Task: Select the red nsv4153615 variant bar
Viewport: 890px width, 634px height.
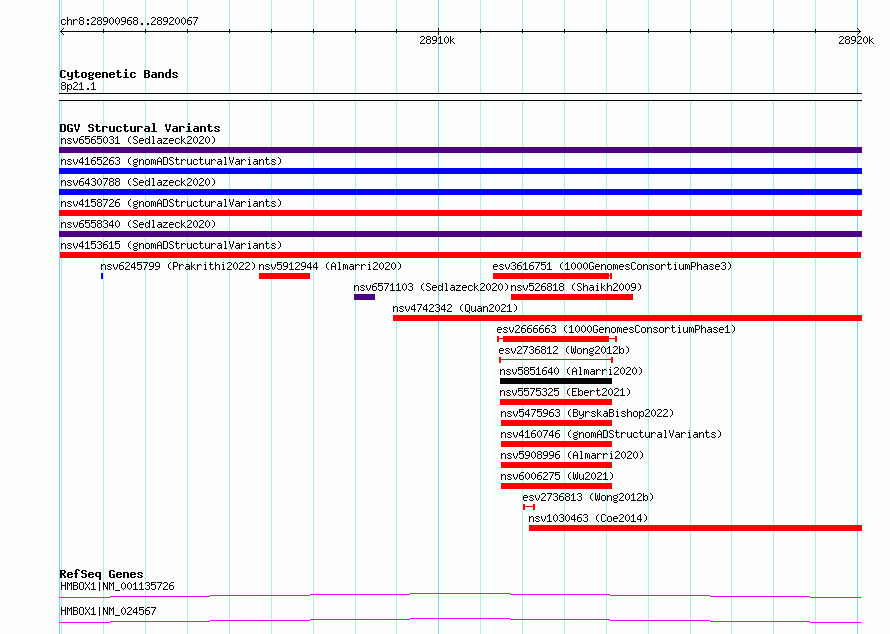Action: click(460, 255)
